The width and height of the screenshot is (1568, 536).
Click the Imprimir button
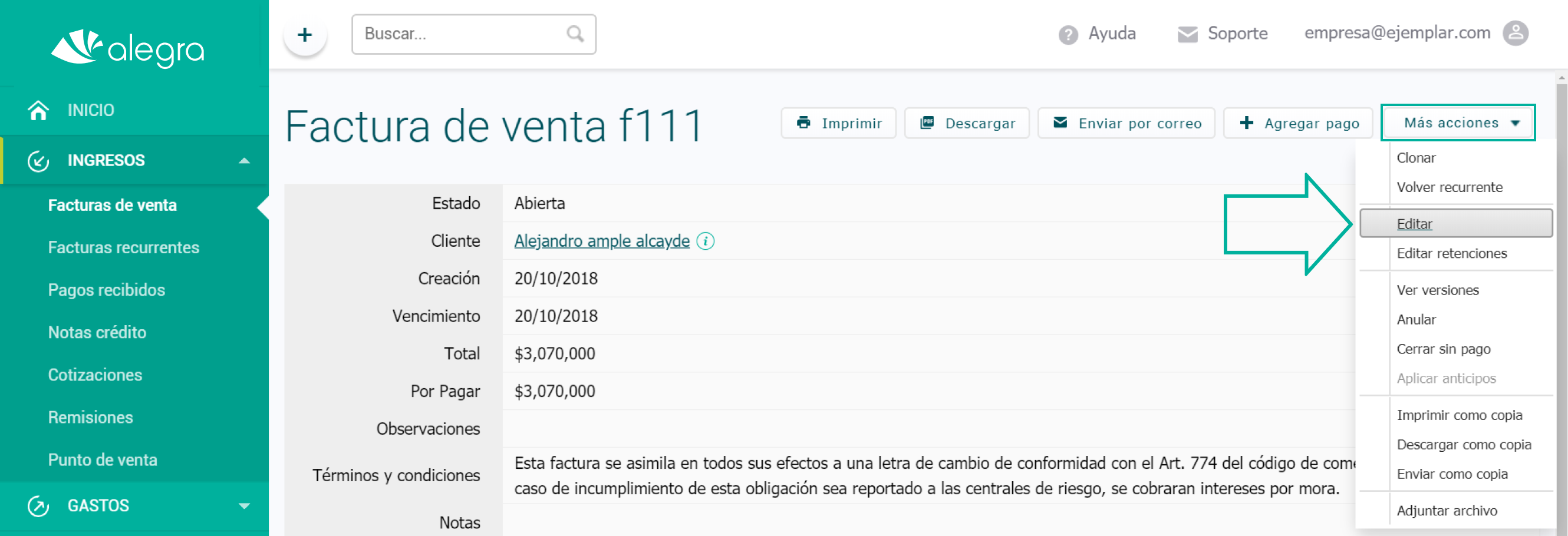(x=838, y=124)
